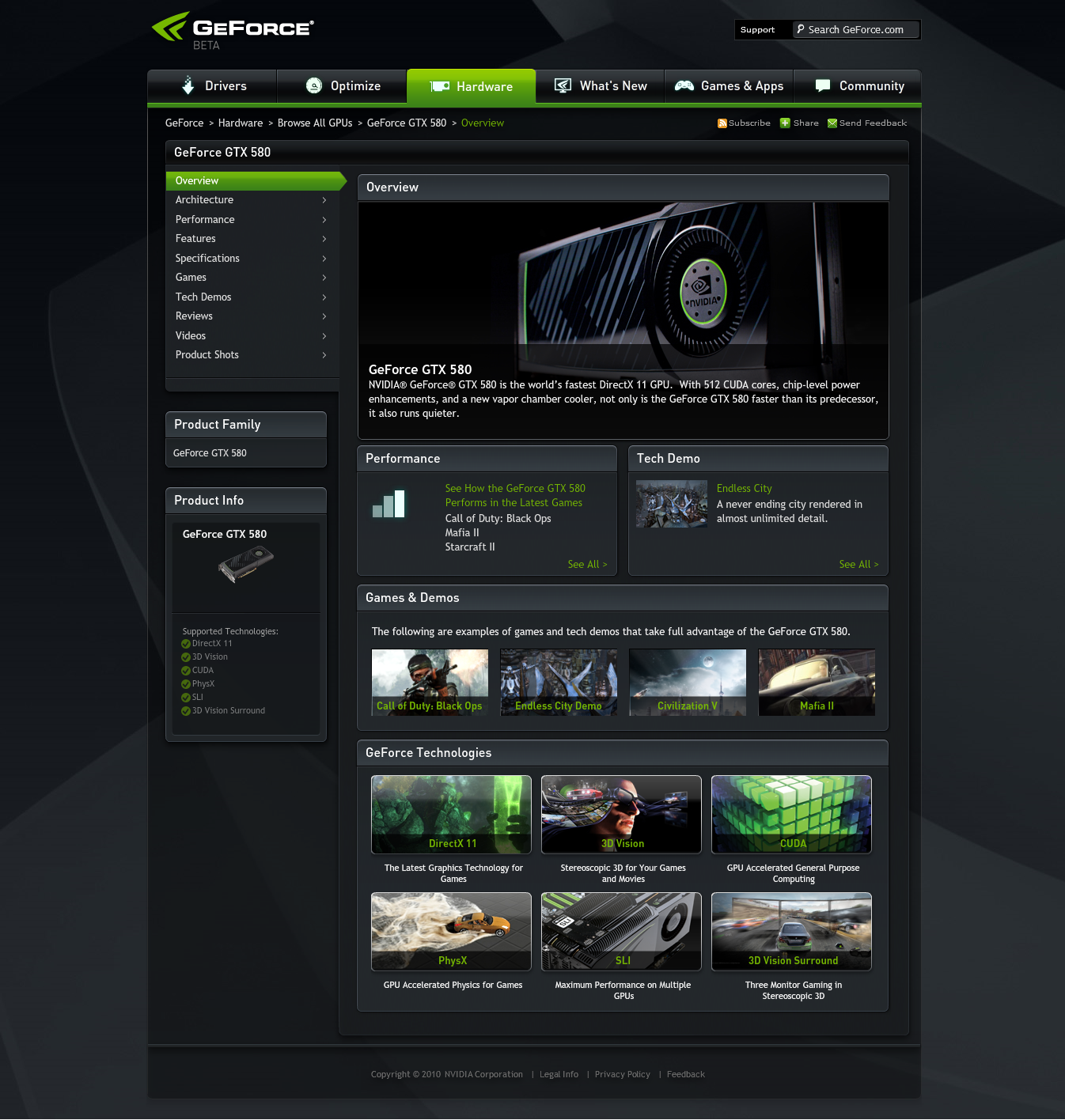
Task: Open the SLI technology tile
Action: point(621,932)
